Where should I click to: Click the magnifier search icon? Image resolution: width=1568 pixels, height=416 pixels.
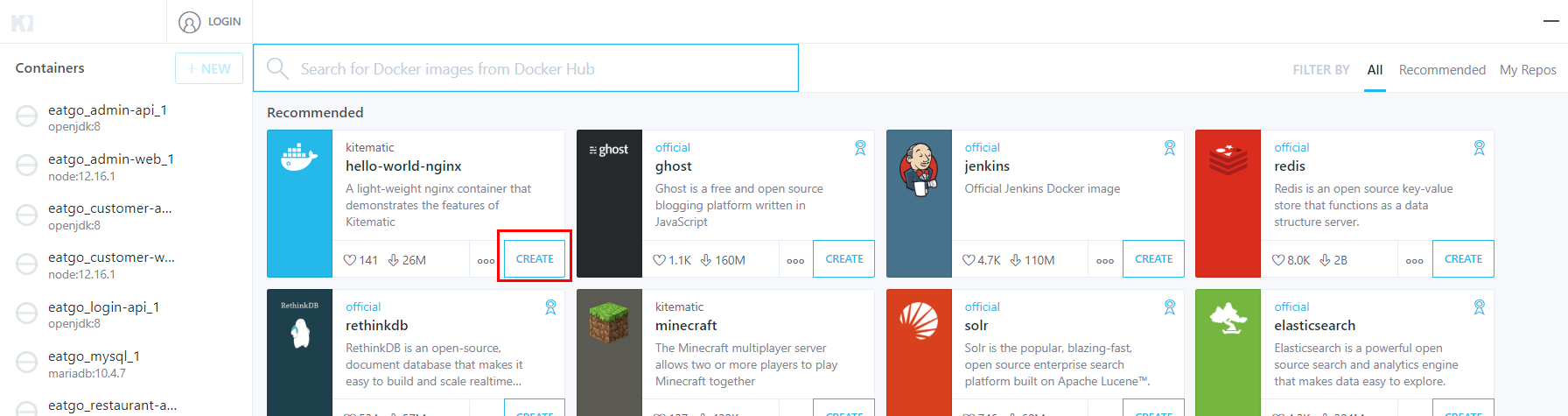tap(277, 68)
